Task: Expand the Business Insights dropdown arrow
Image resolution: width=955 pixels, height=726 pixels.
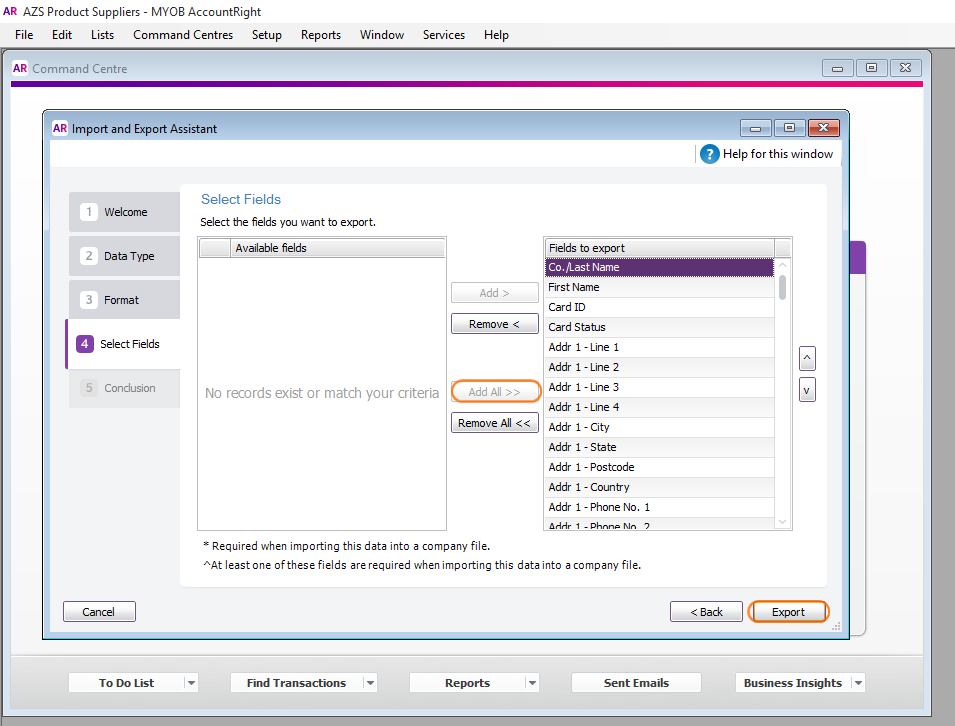Action: click(858, 683)
